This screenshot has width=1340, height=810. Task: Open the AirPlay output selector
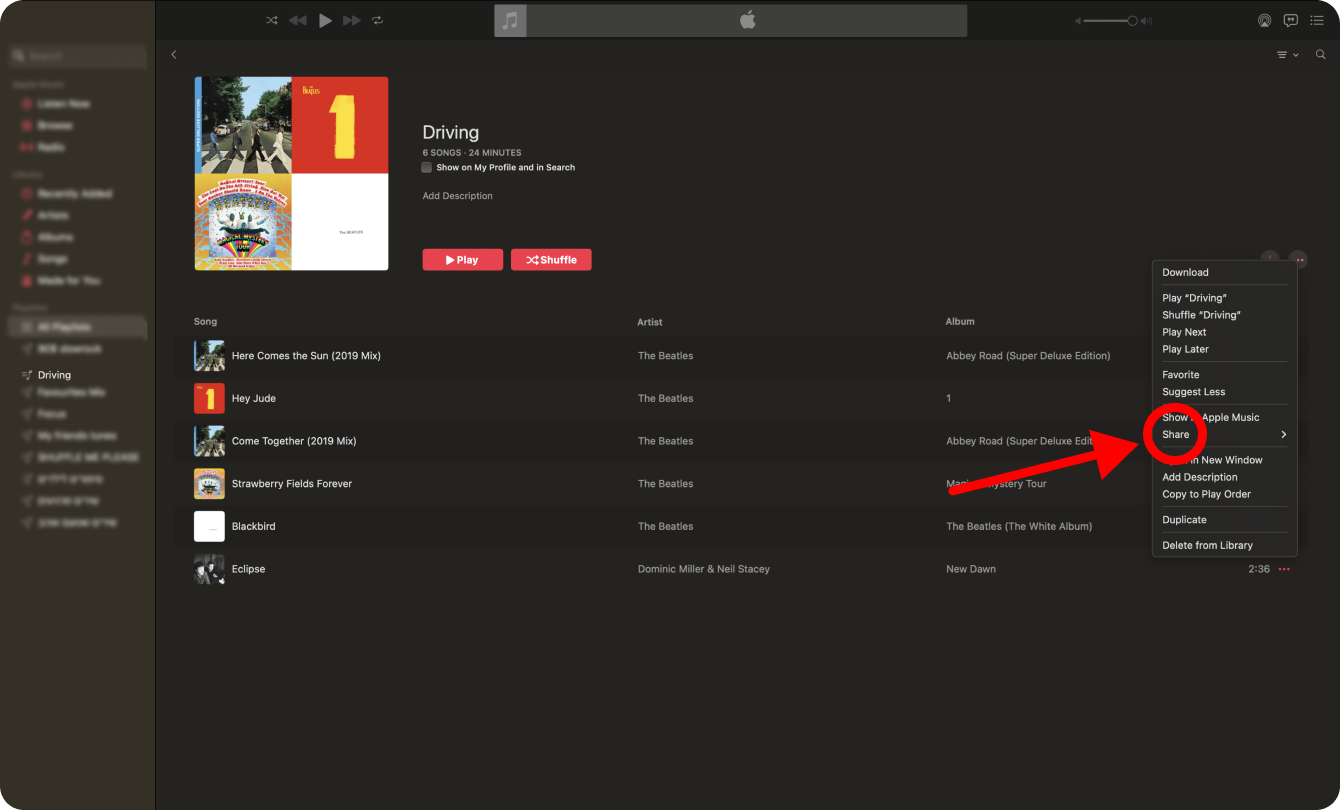click(1264, 20)
